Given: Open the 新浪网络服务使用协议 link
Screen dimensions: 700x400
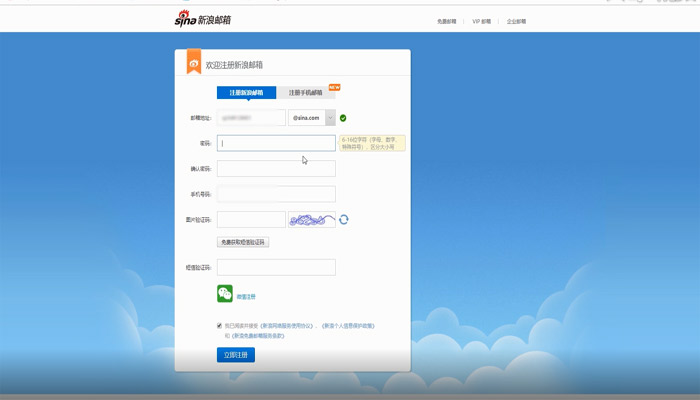Looking at the screenshot, I should pos(287,326).
